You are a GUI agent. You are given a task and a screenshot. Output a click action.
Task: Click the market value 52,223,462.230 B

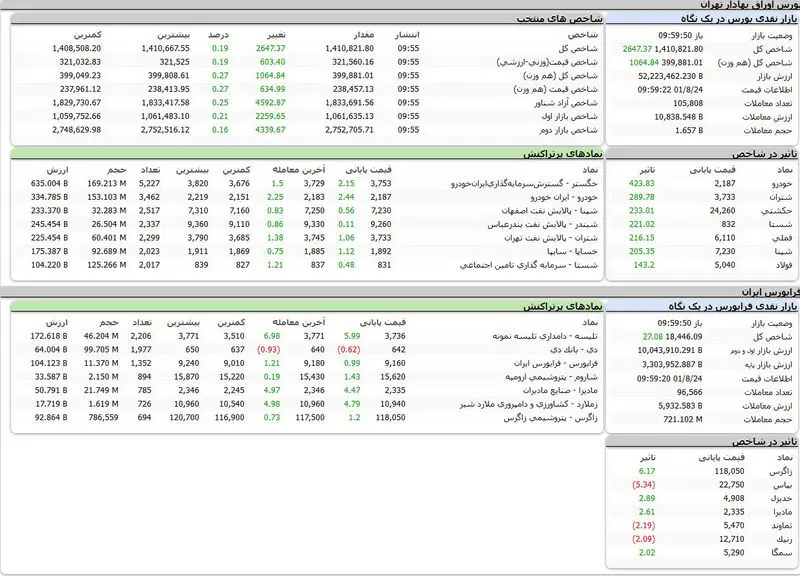coord(670,76)
